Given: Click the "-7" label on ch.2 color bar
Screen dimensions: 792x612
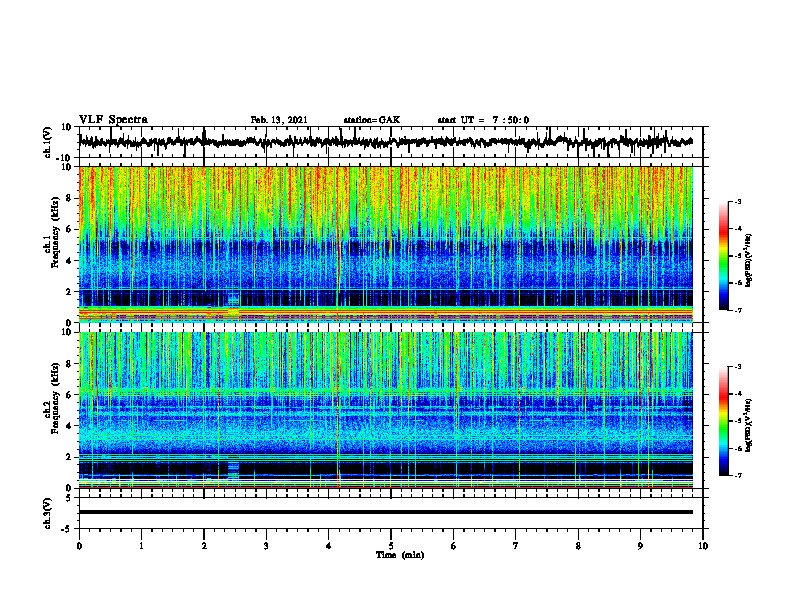Looking at the screenshot, I should tap(737, 475).
